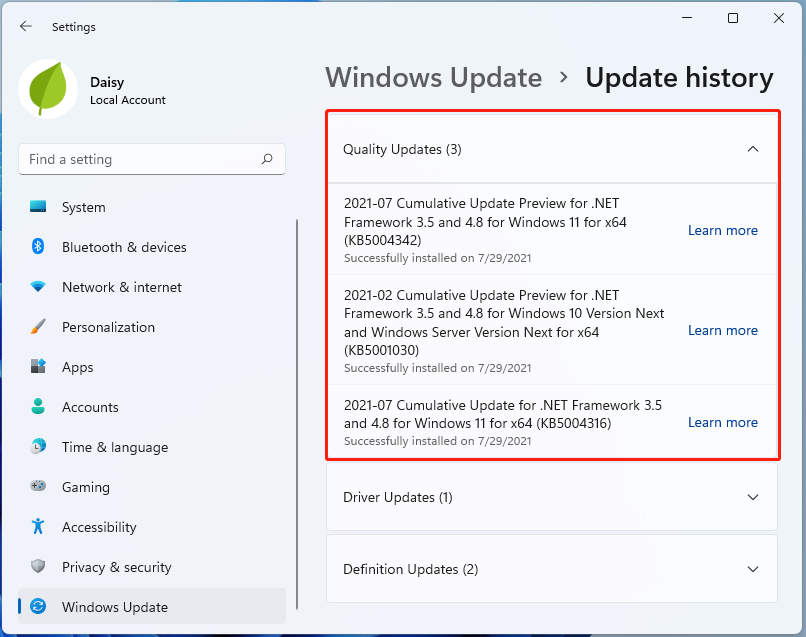Click the KB5004316 update title
Image resolution: width=806 pixels, height=637 pixels.
(x=503, y=414)
